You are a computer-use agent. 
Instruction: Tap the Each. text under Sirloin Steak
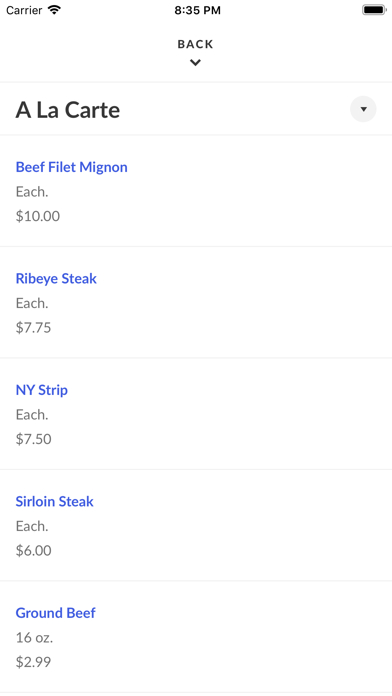tap(32, 526)
